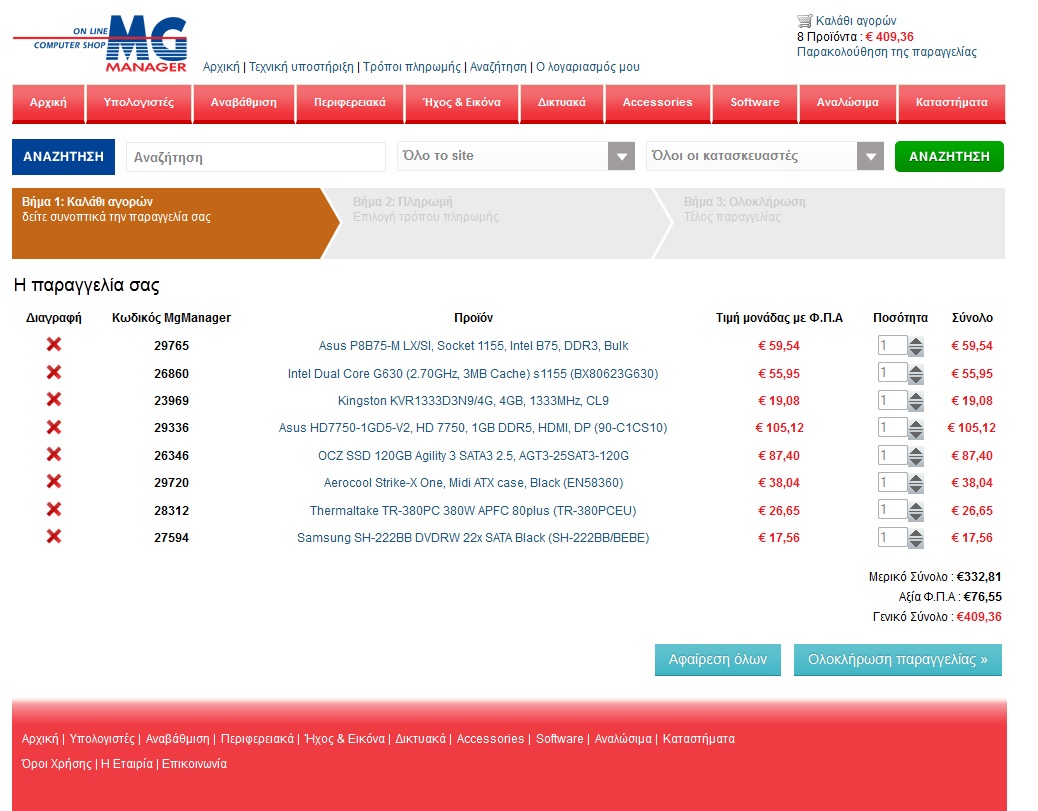The height and width of the screenshot is (811, 1038).
Task: Adjust quantity stepper for Kingston RAM
Action: coord(916,401)
